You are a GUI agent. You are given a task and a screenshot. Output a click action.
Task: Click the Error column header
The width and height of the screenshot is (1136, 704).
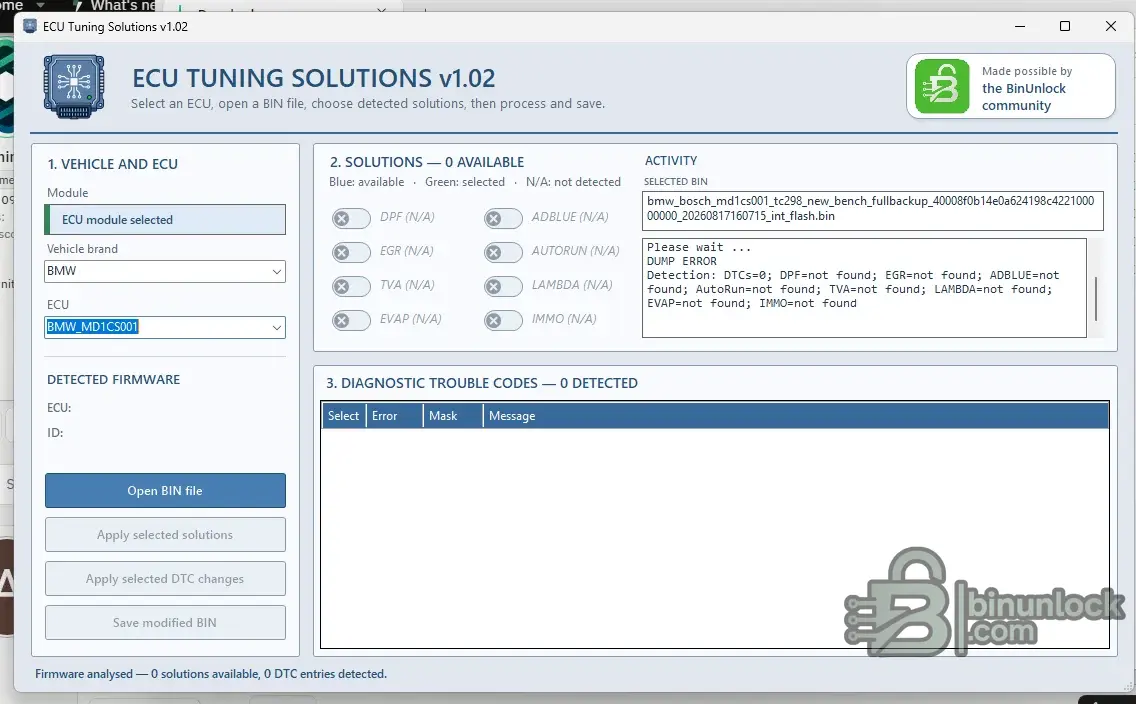click(x=394, y=416)
